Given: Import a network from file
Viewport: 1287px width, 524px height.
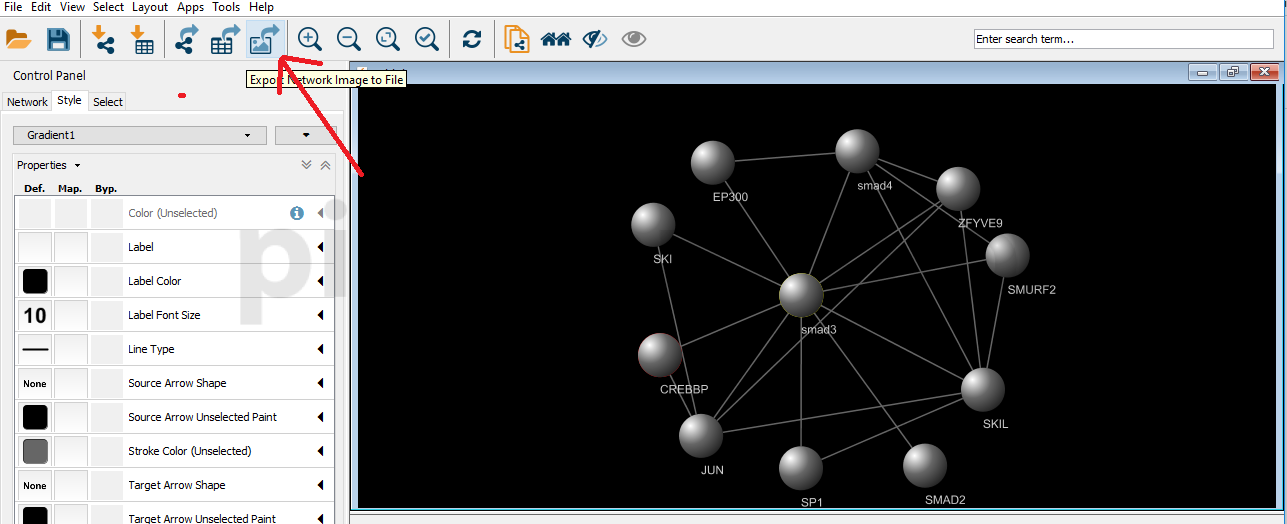Looking at the screenshot, I should click(103, 39).
